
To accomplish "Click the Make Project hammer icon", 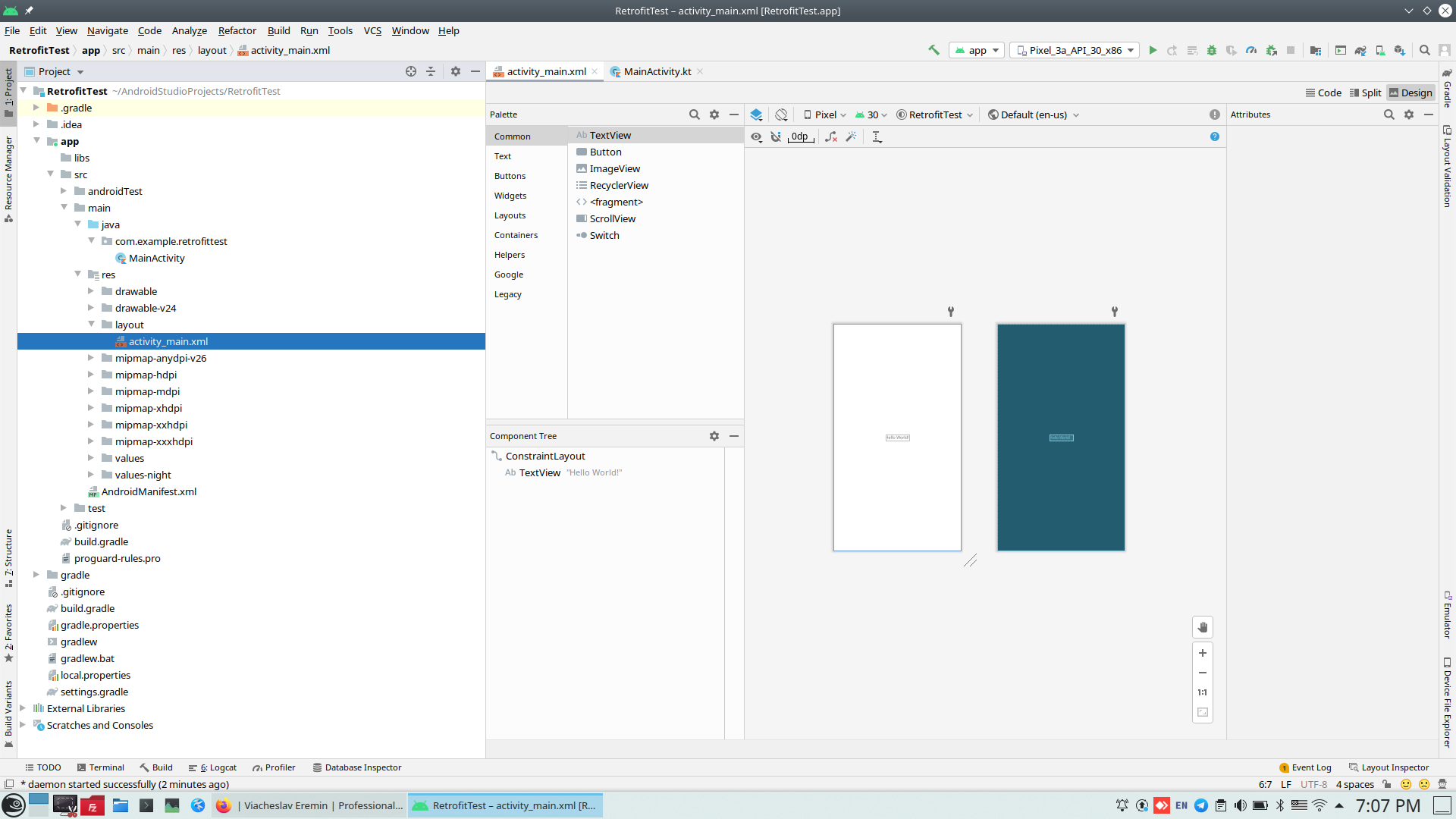I will point(934,50).
